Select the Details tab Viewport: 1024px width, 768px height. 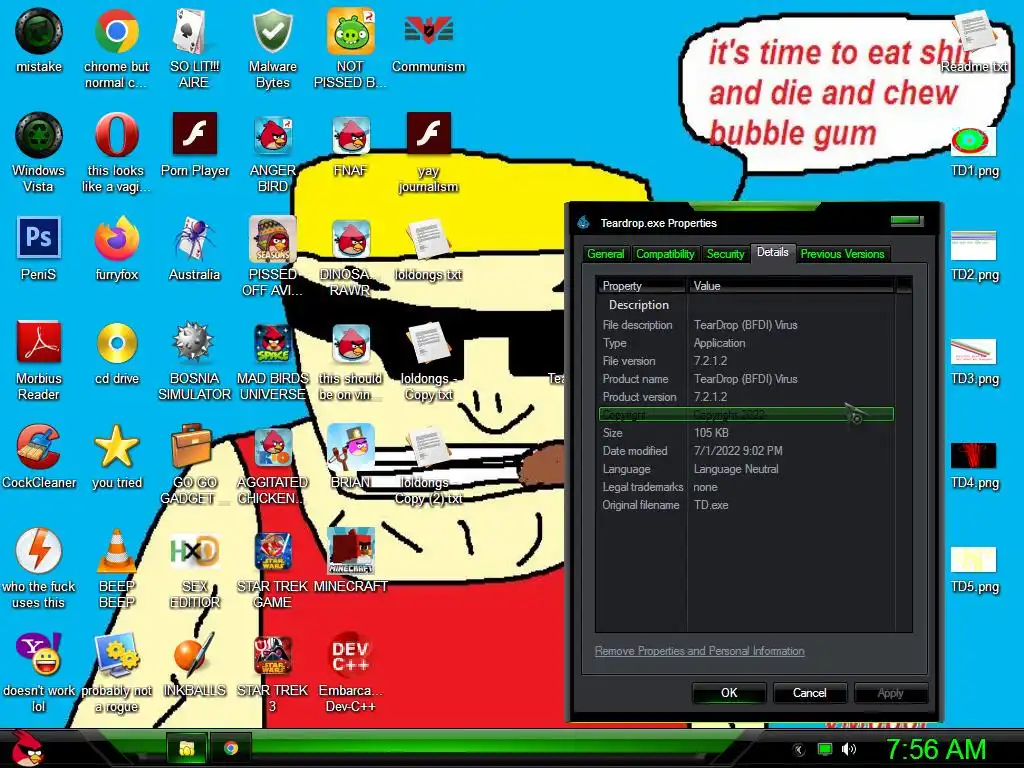coord(773,252)
